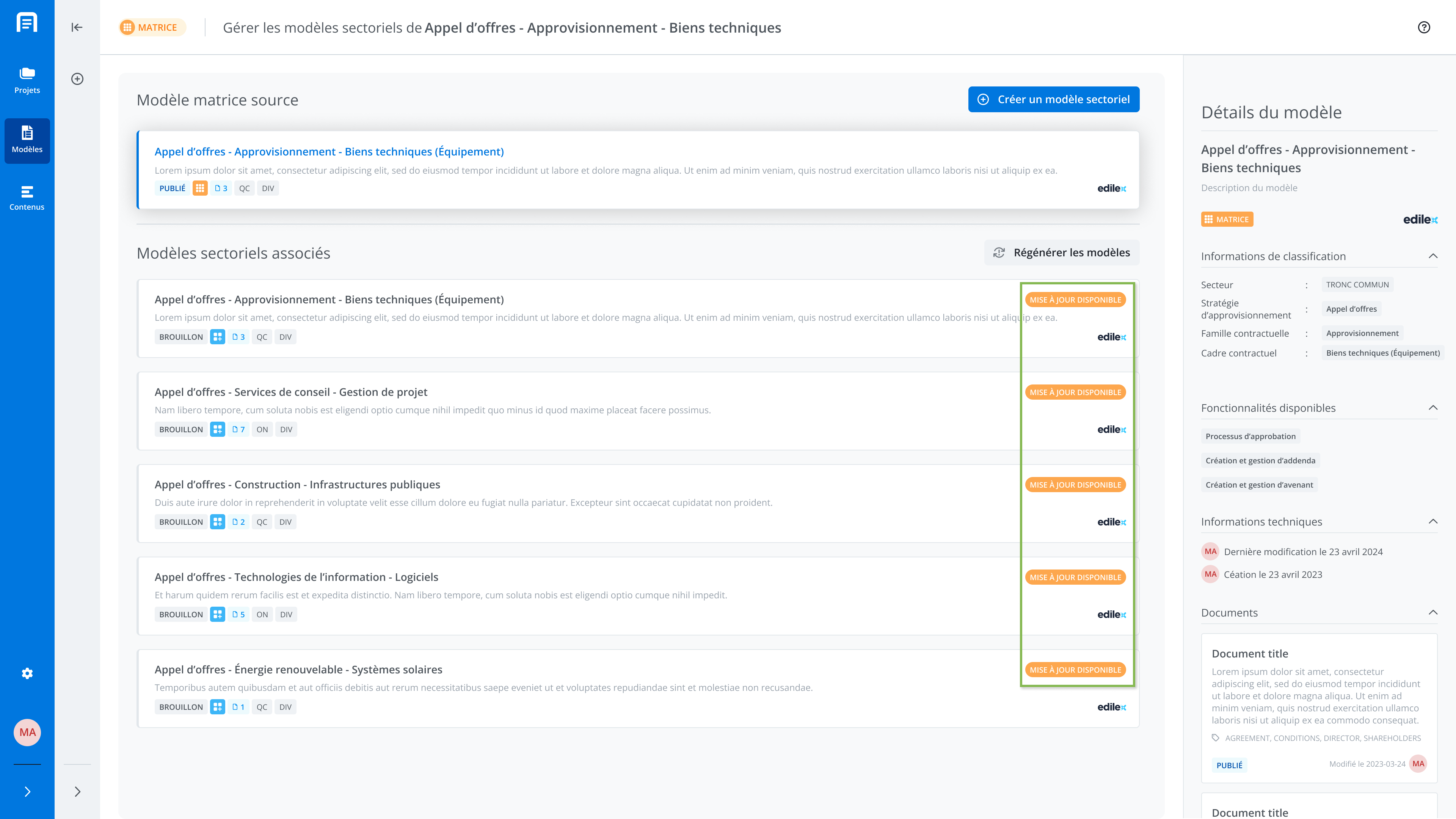Viewport: 1456px width, 819px height.
Task: Open the Projets sidebar section
Action: coord(27,80)
